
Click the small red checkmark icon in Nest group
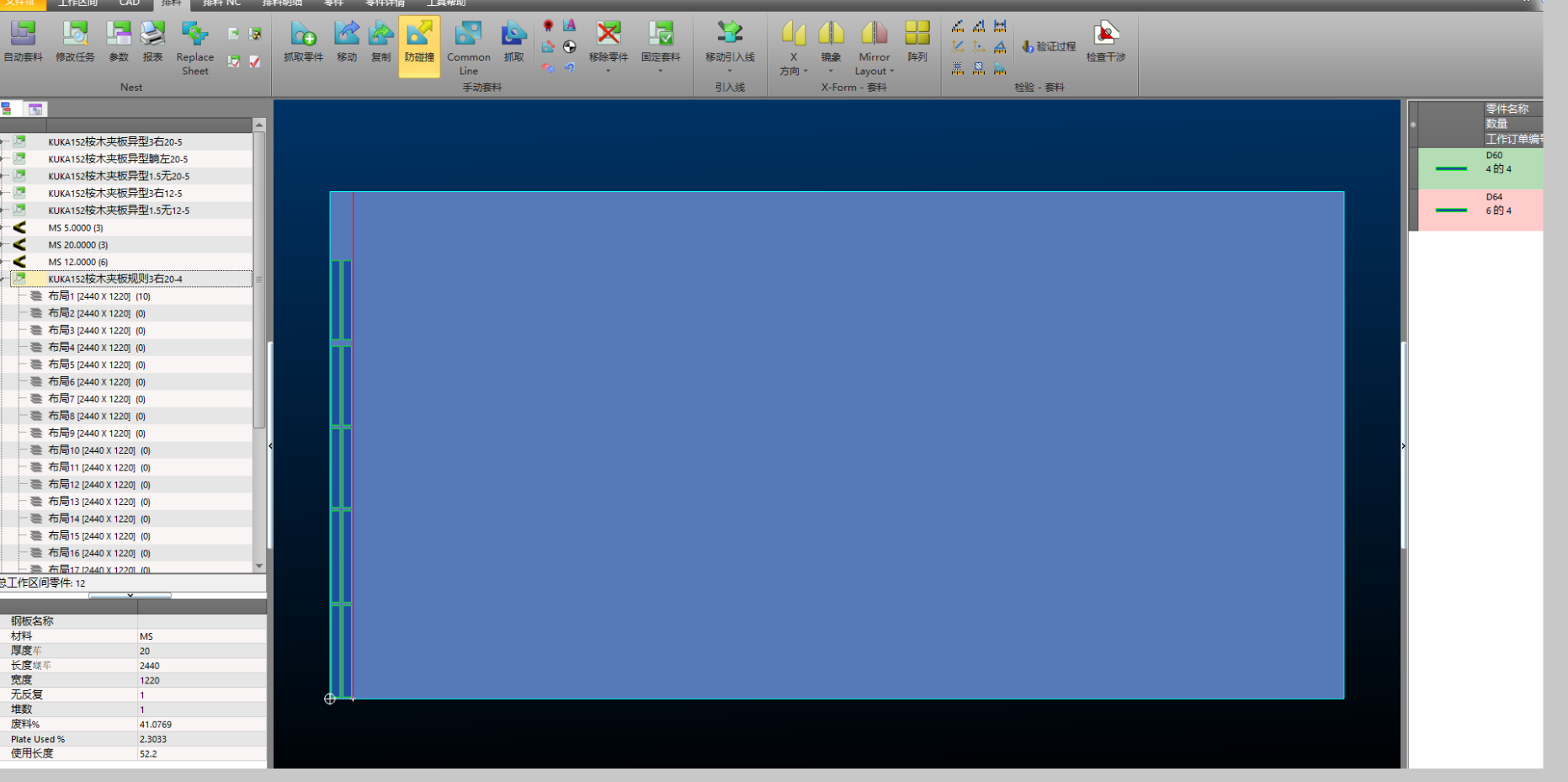255,61
